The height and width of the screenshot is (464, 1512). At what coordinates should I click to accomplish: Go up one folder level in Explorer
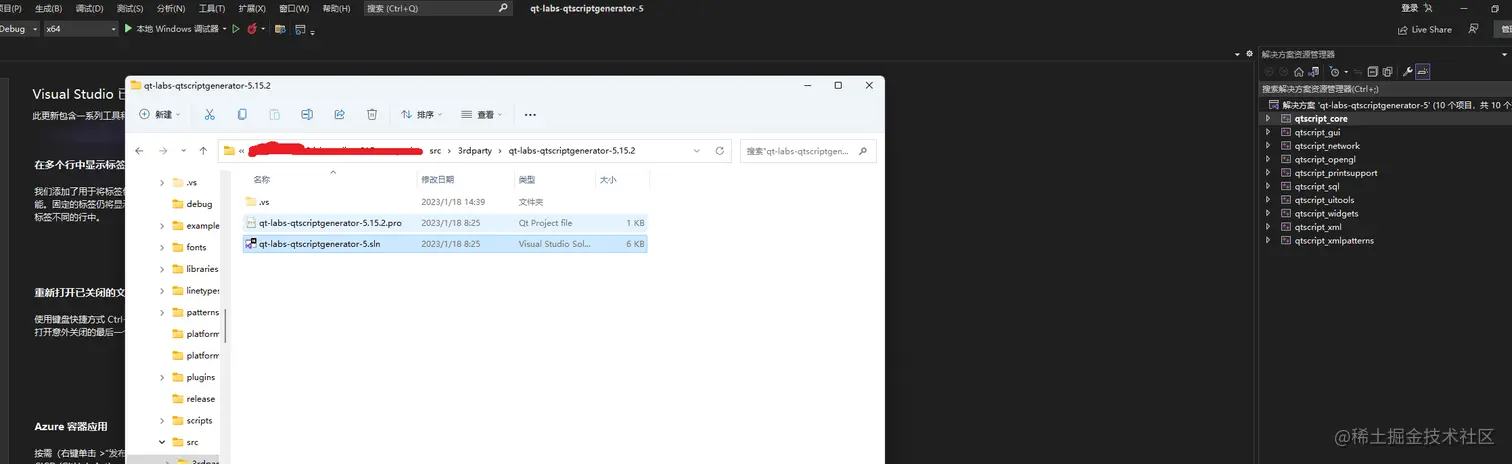coord(203,151)
